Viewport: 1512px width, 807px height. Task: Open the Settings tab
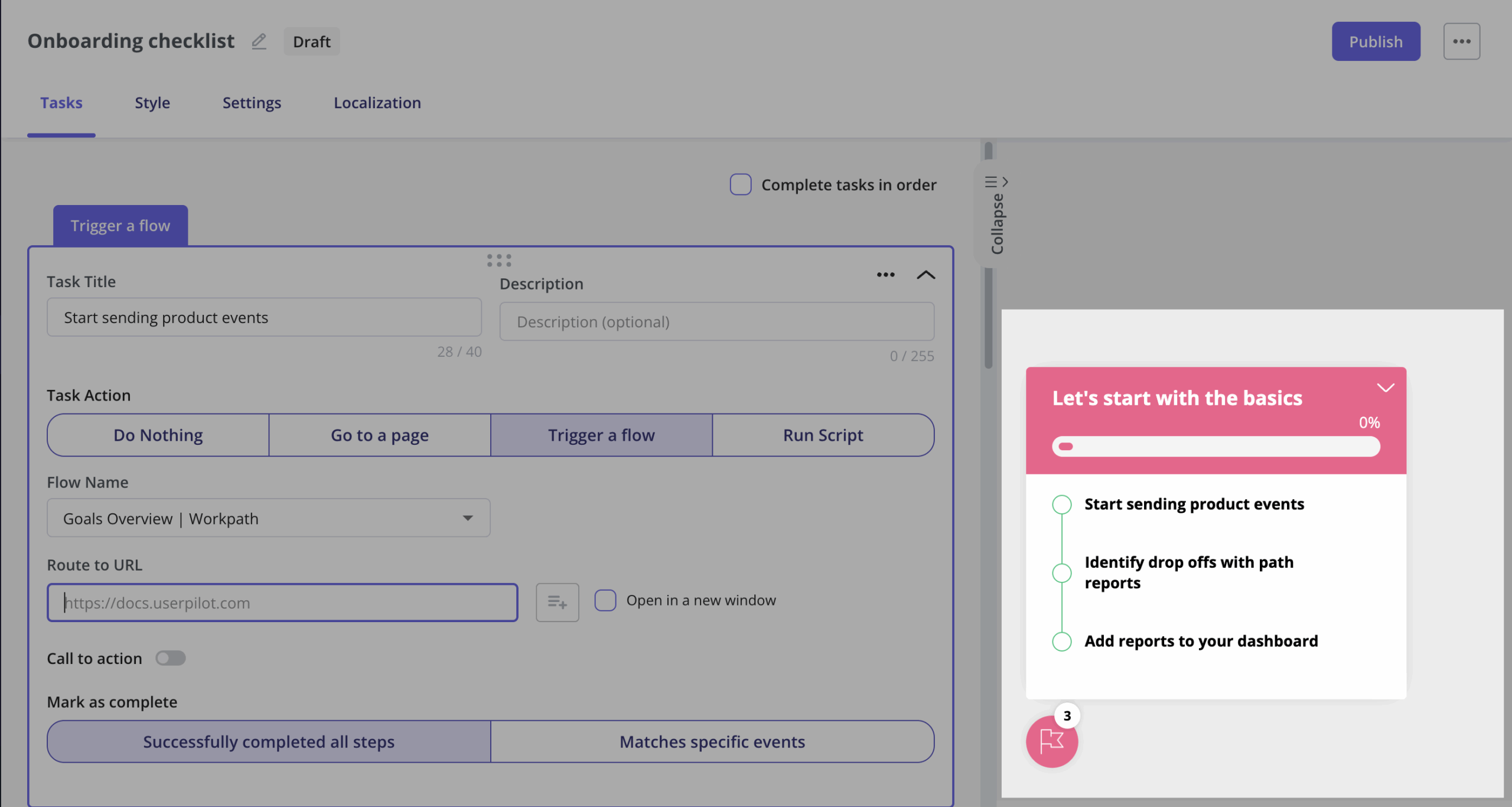[252, 103]
